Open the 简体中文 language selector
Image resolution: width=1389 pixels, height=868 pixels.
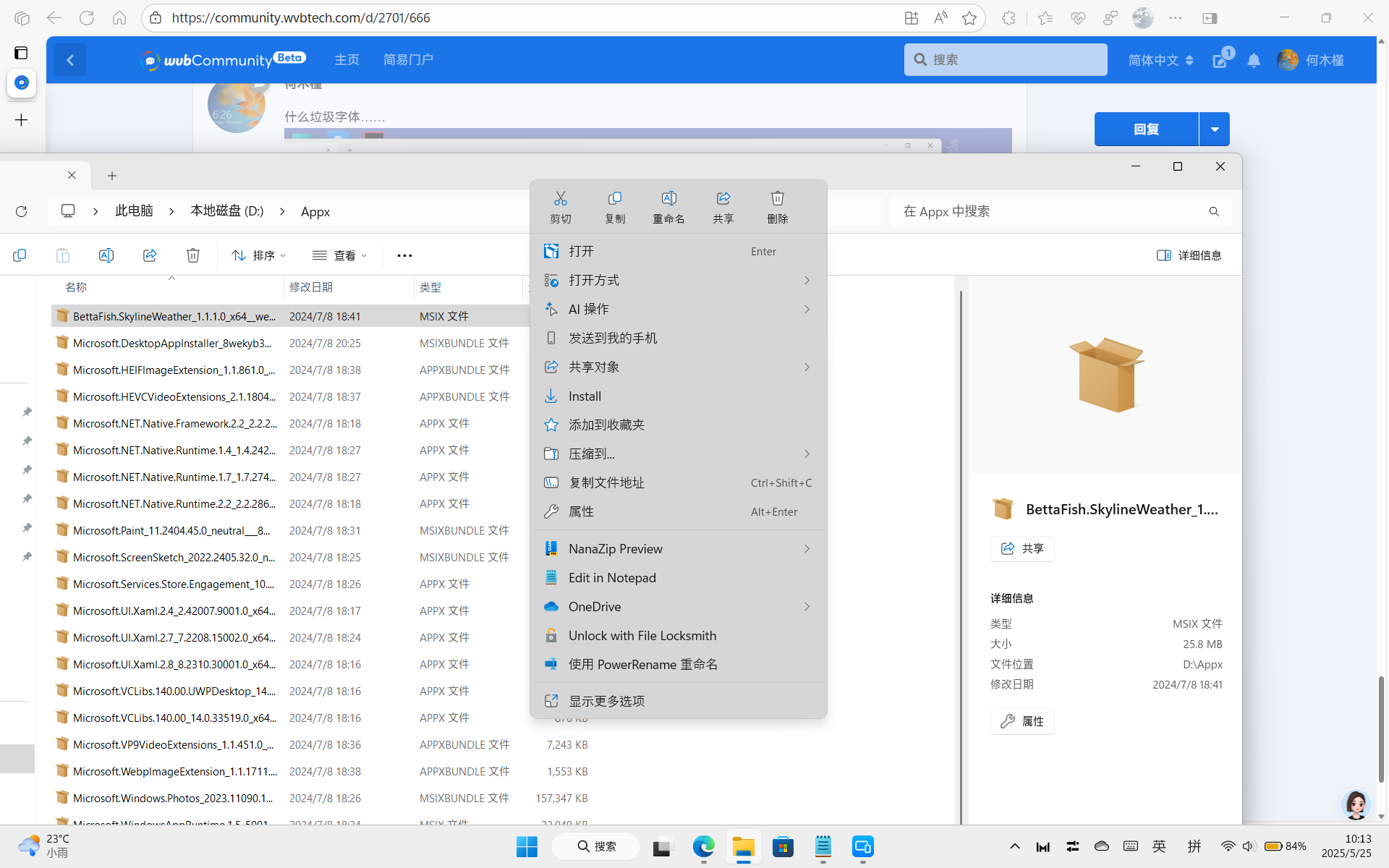[1160, 61]
